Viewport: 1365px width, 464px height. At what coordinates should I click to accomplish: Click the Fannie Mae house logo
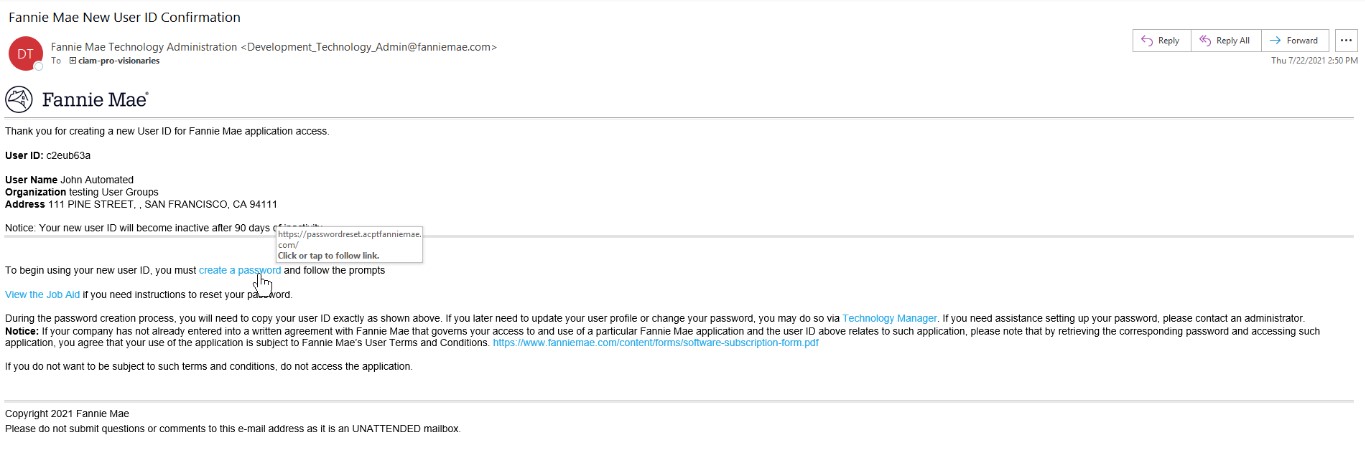coord(18,100)
